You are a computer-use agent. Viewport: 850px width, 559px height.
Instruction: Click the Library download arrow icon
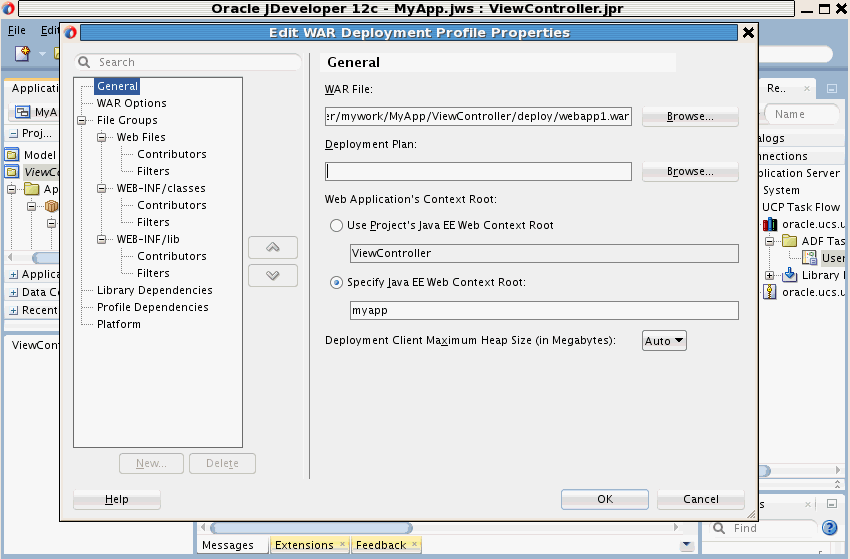click(x=789, y=275)
